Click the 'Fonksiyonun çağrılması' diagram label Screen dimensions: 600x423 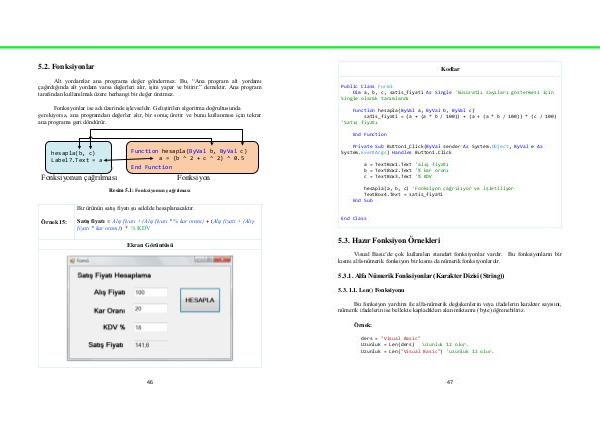coord(79,178)
